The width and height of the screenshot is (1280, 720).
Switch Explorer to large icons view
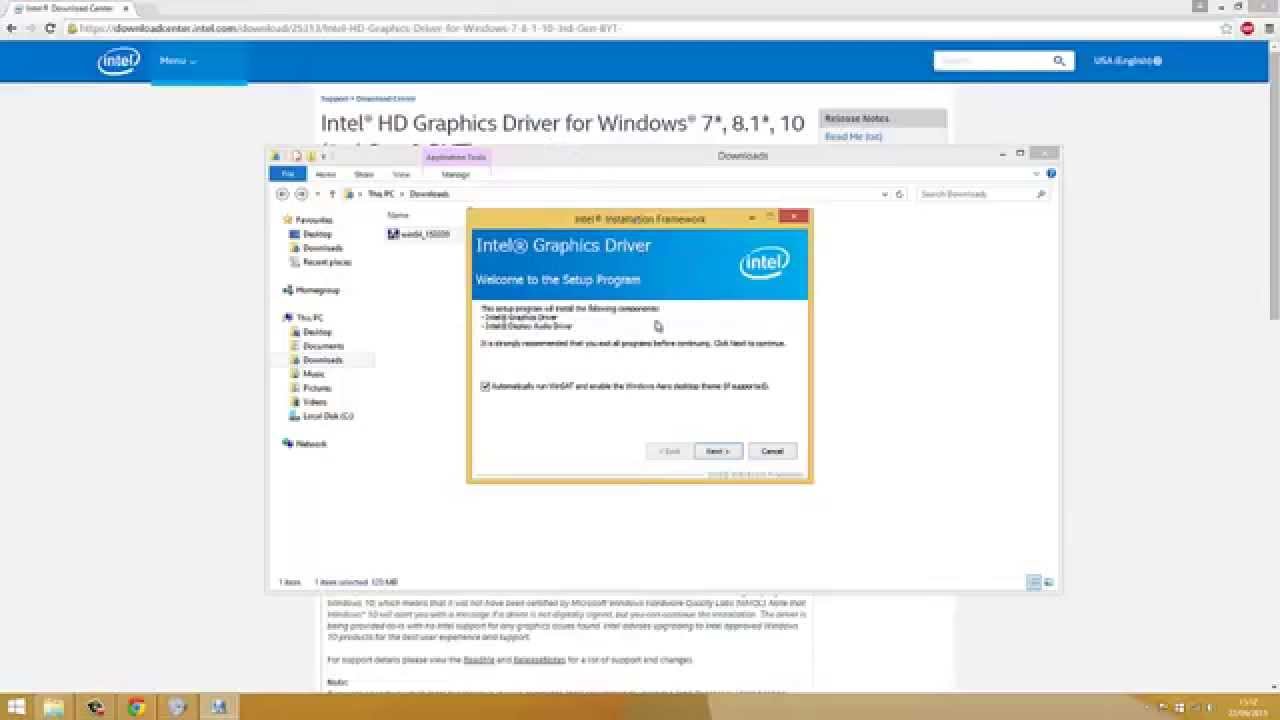1048,582
